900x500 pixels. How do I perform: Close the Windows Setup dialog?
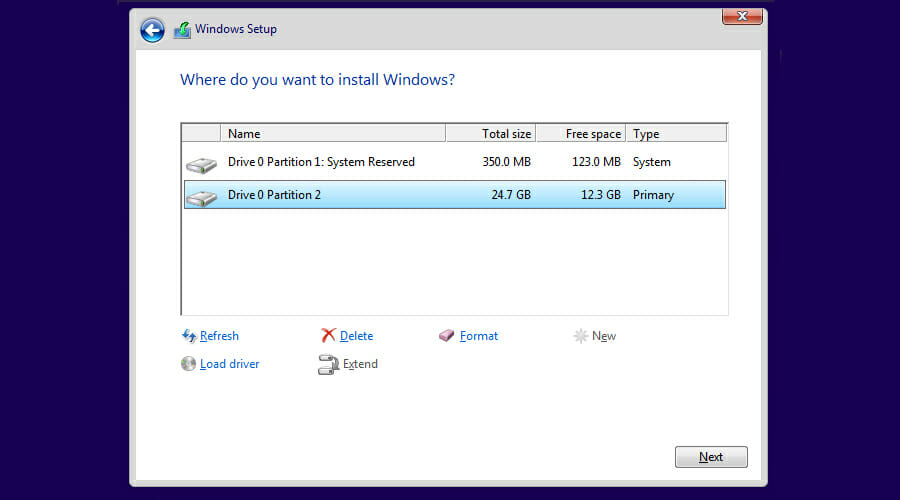742,17
